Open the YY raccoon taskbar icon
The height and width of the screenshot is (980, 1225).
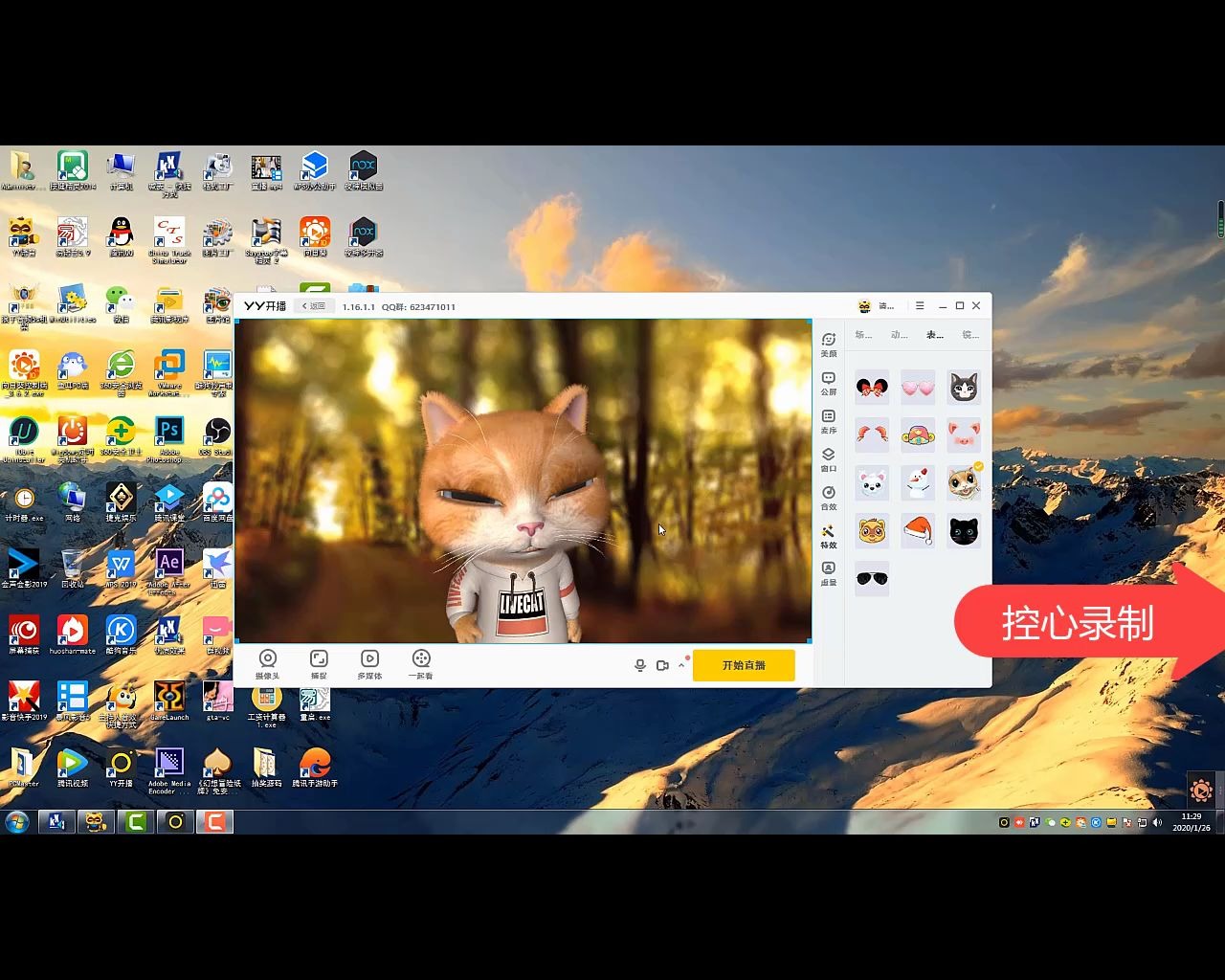[x=96, y=822]
